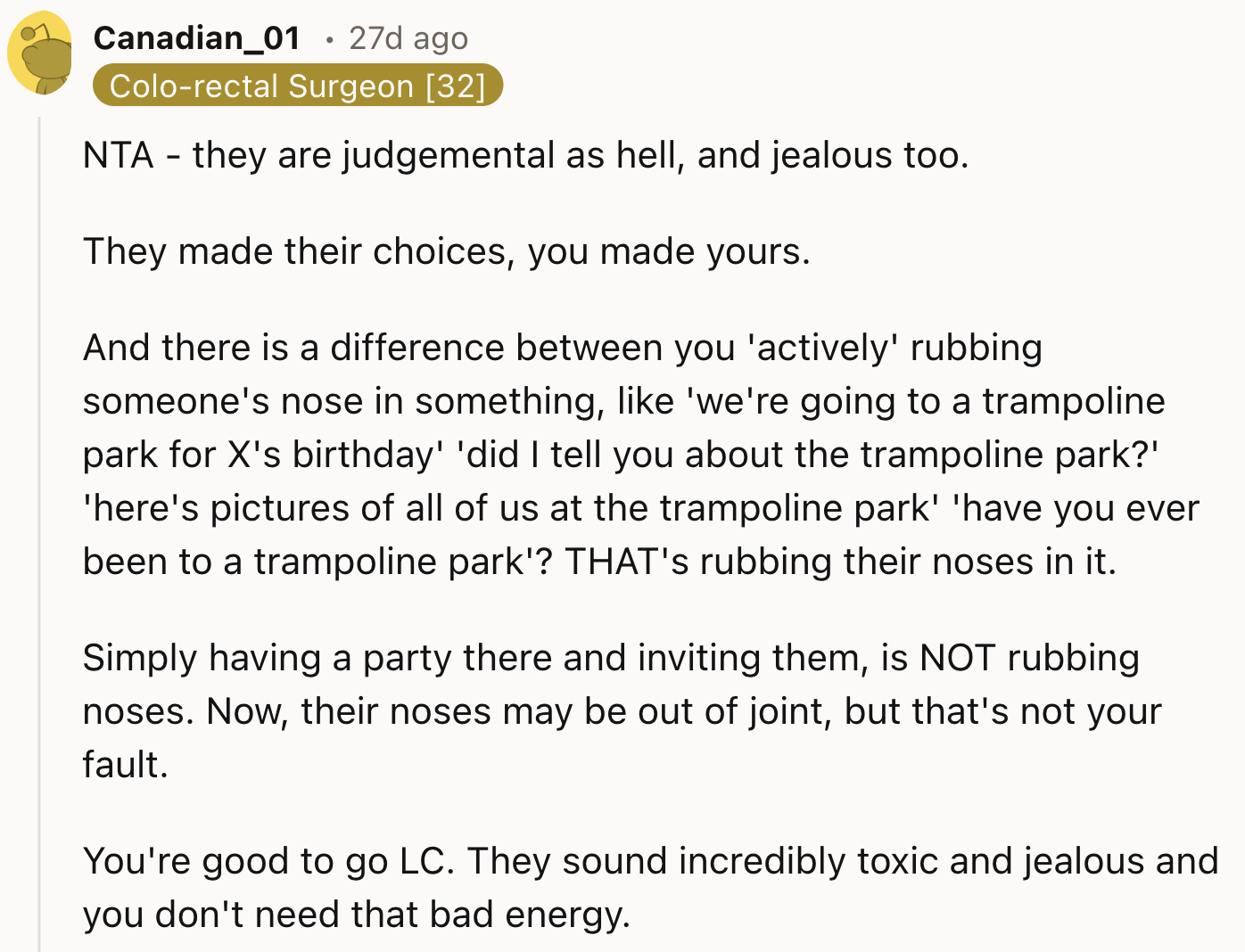Open the Canadian_01 username profile link
The height and width of the screenshot is (952, 1245).
196,38
